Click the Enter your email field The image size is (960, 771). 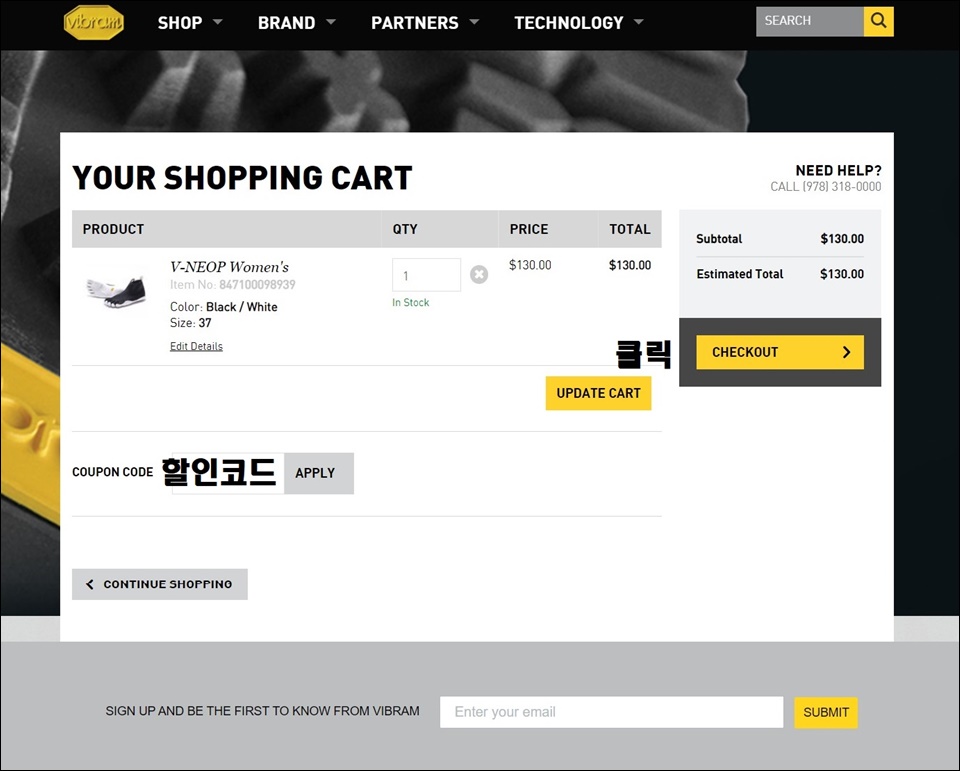coord(612,712)
